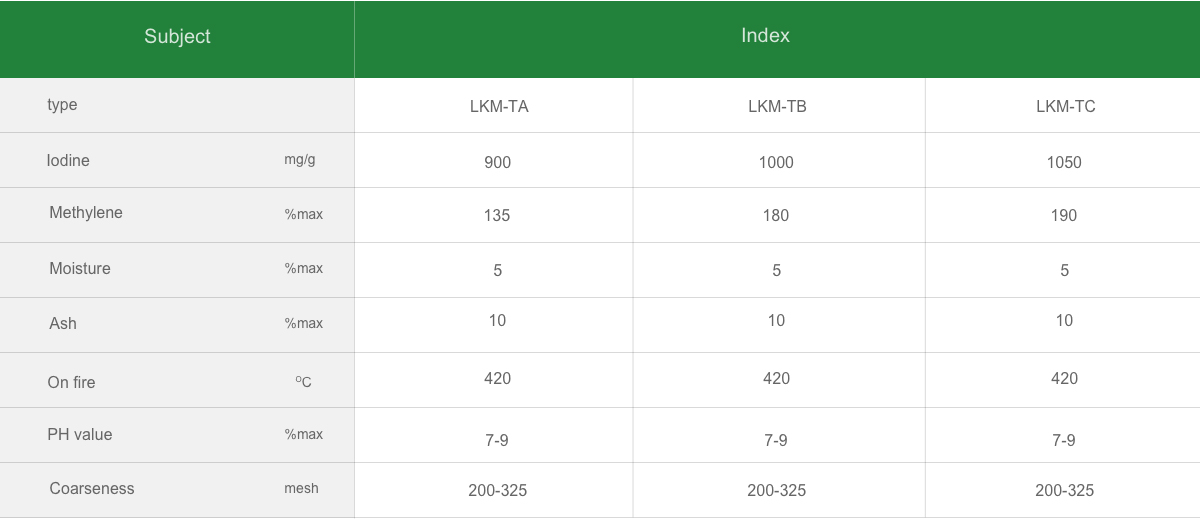Image resolution: width=1200 pixels, height=519 pixels.
Task: Click the Moisture row label
Action: point(80,269)
